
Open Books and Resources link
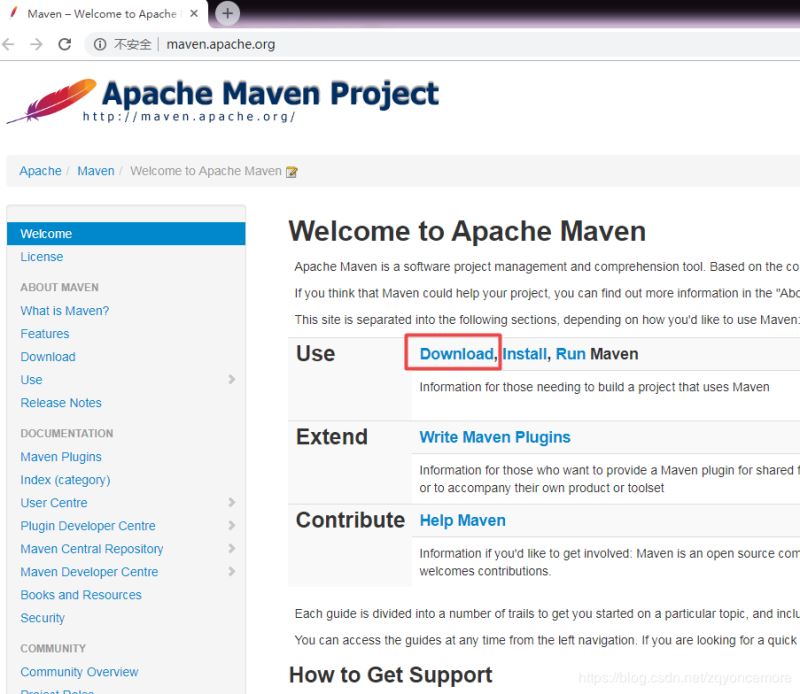point(81,595)
